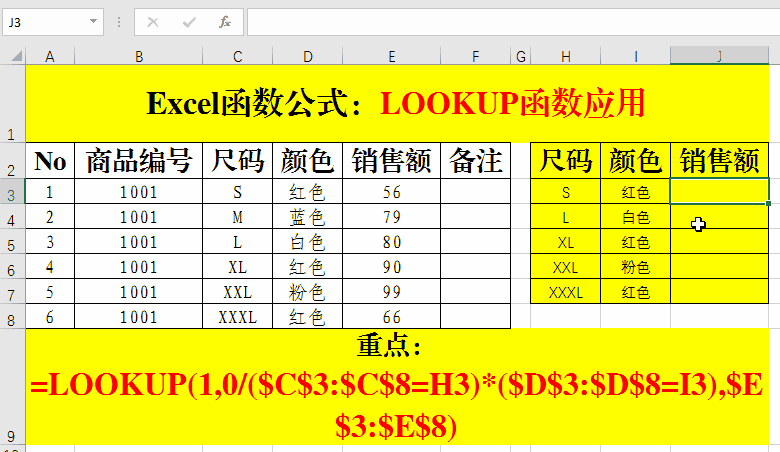Select row 8 header

click(x=12, y=316)
